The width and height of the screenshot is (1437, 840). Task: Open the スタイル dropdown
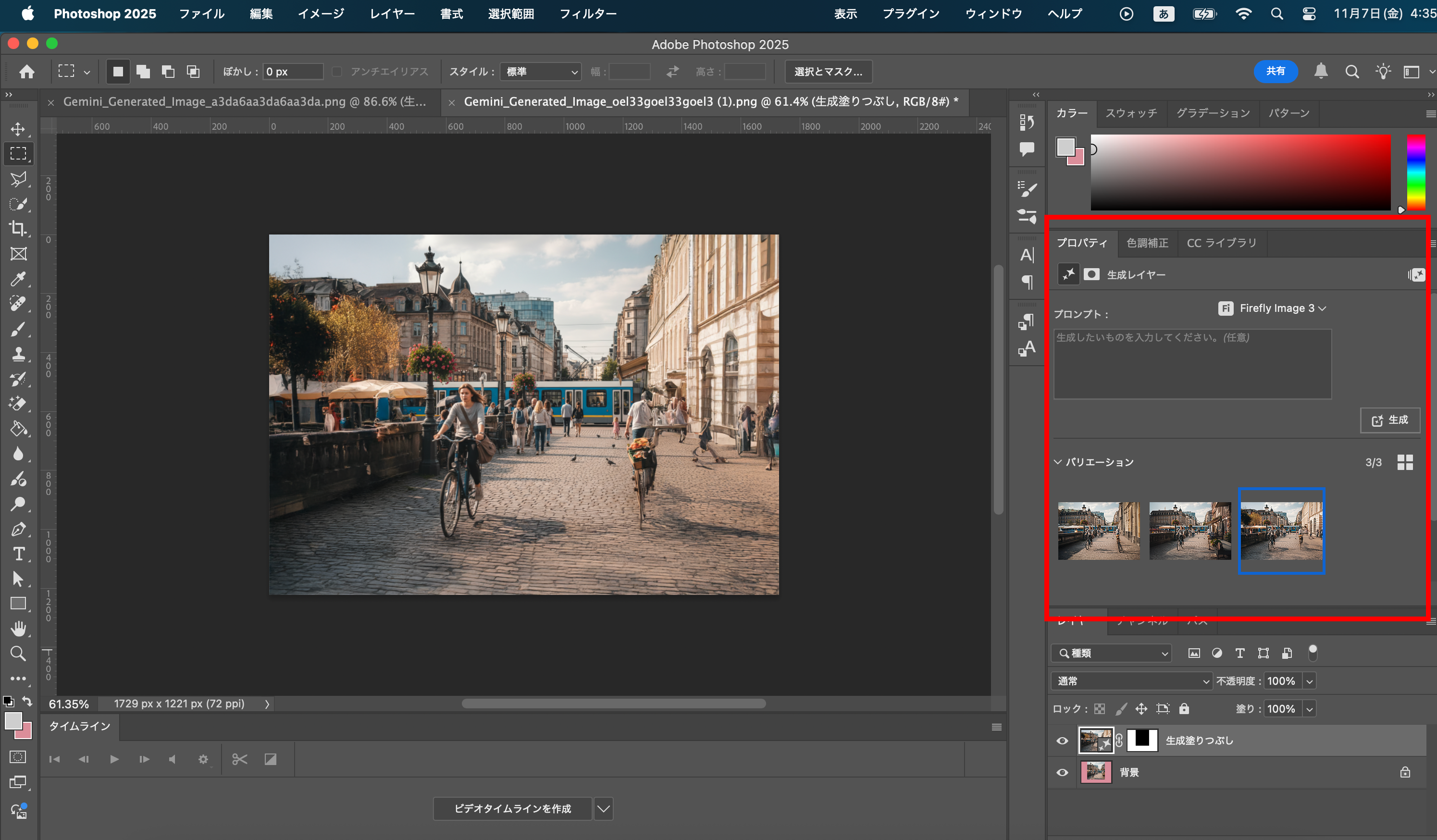pyautogui.click(x=540, y=72)
